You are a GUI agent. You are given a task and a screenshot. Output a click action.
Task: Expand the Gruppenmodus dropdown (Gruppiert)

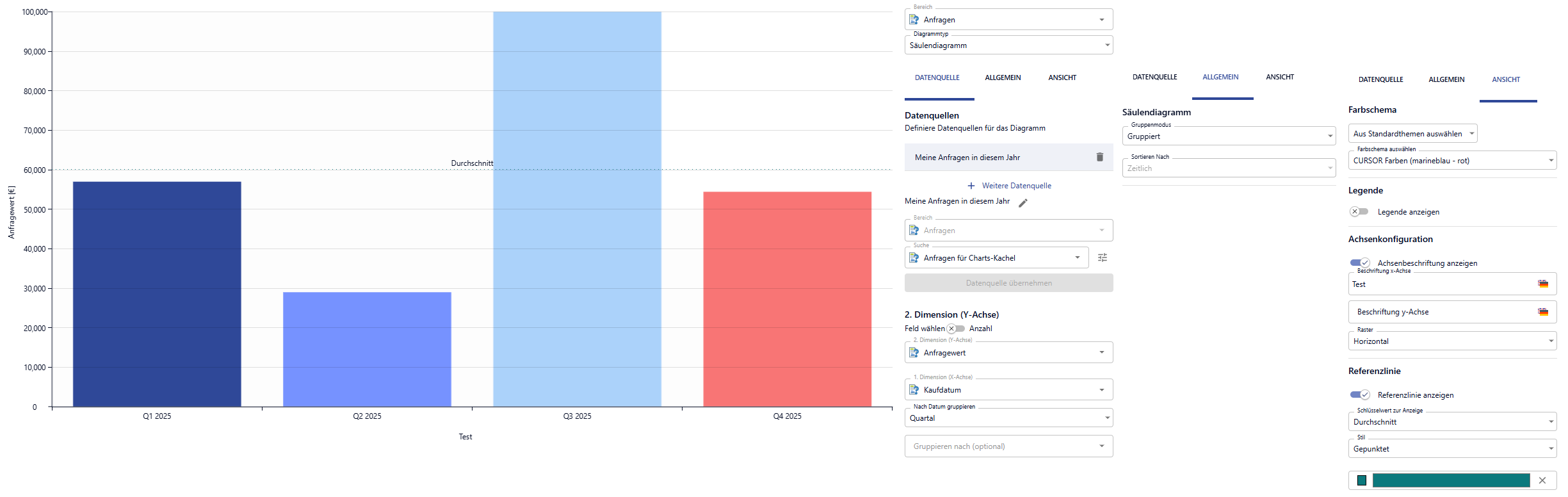pos(1229,136)
